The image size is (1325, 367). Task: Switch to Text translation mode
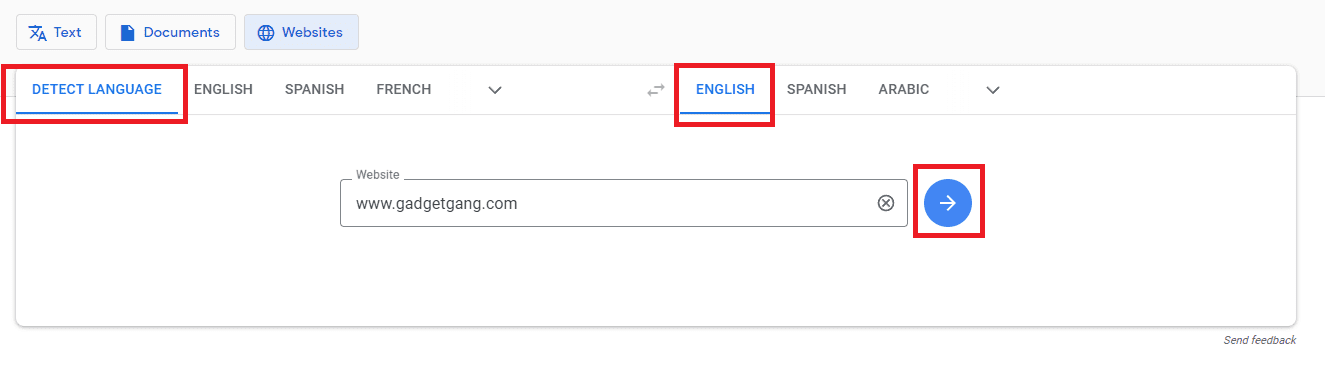click(56, 32)
